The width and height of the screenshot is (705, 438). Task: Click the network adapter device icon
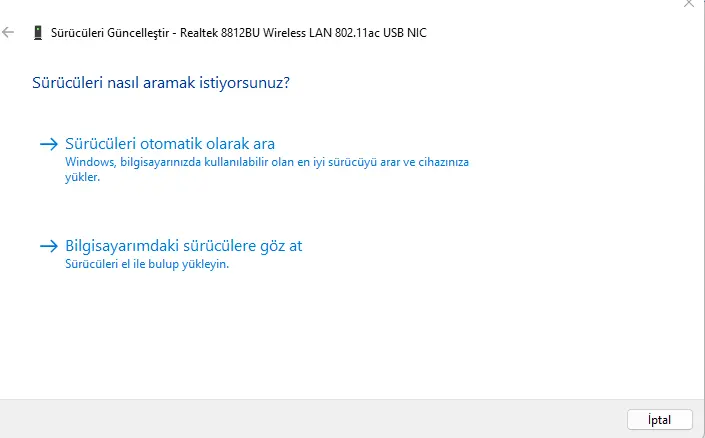coord(38,33)
